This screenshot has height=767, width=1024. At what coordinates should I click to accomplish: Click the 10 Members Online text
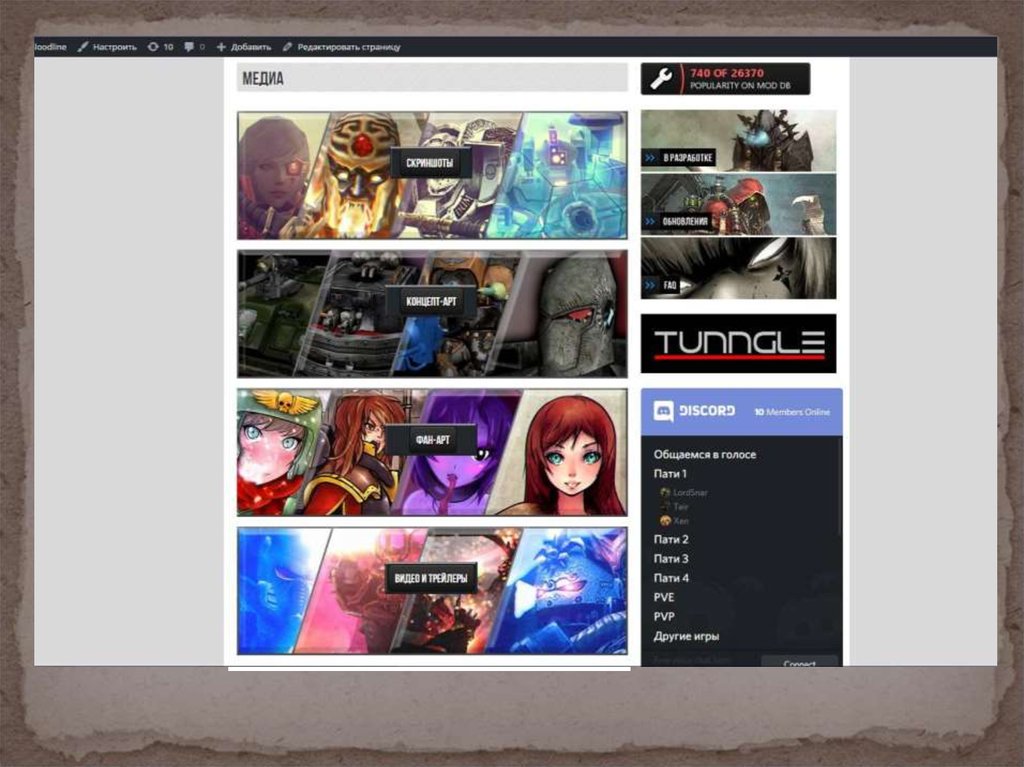792,412
